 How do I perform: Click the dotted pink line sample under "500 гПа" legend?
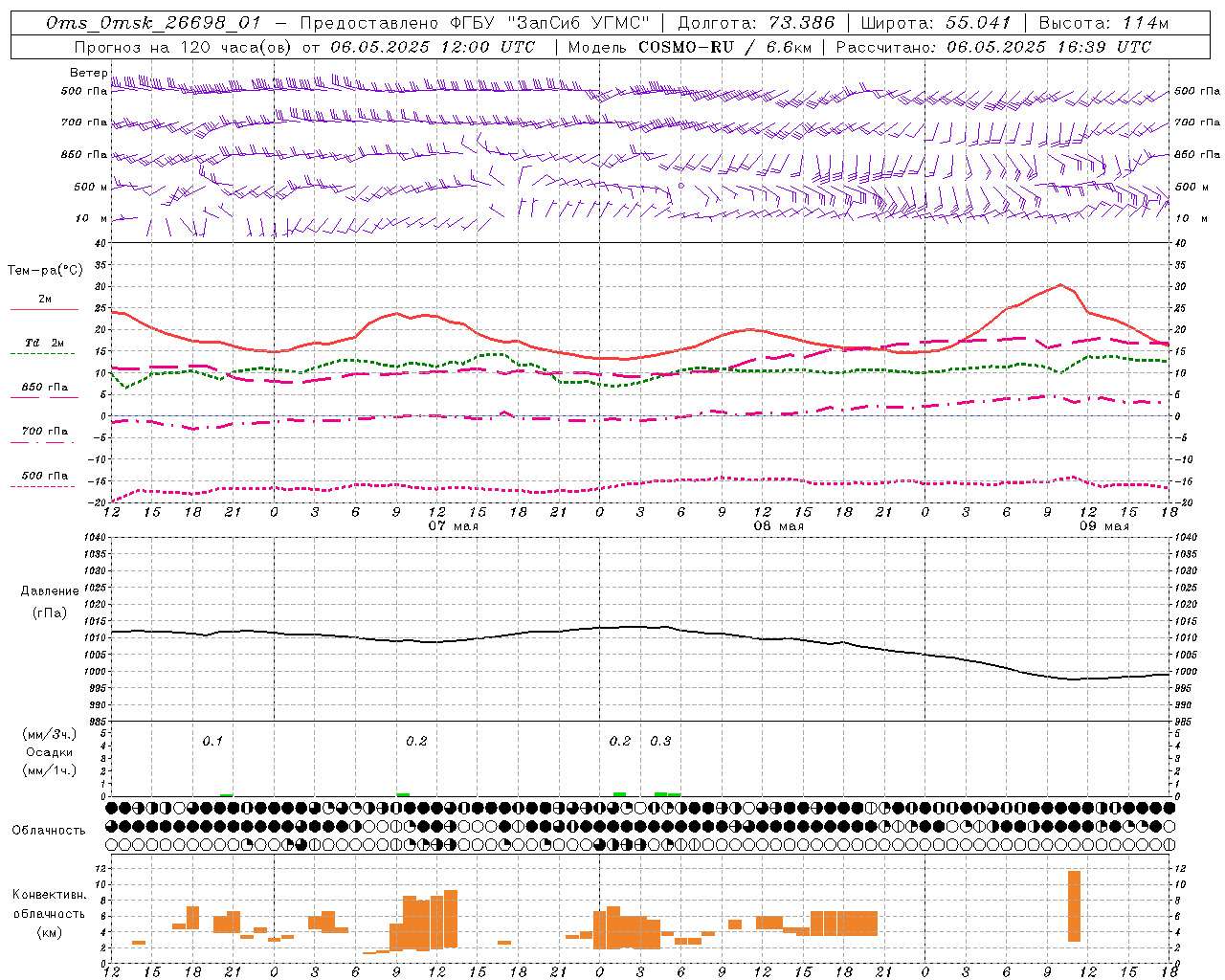point(42,487)
